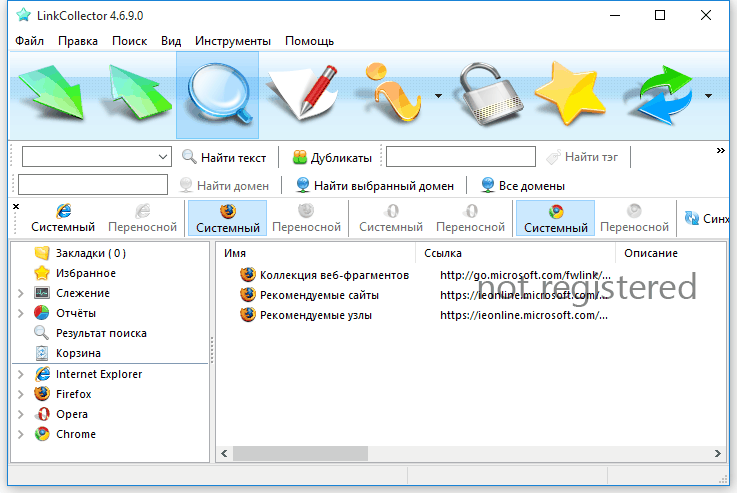Expand the Firefox tree node
737x493 pixels.
click(20, 394)
